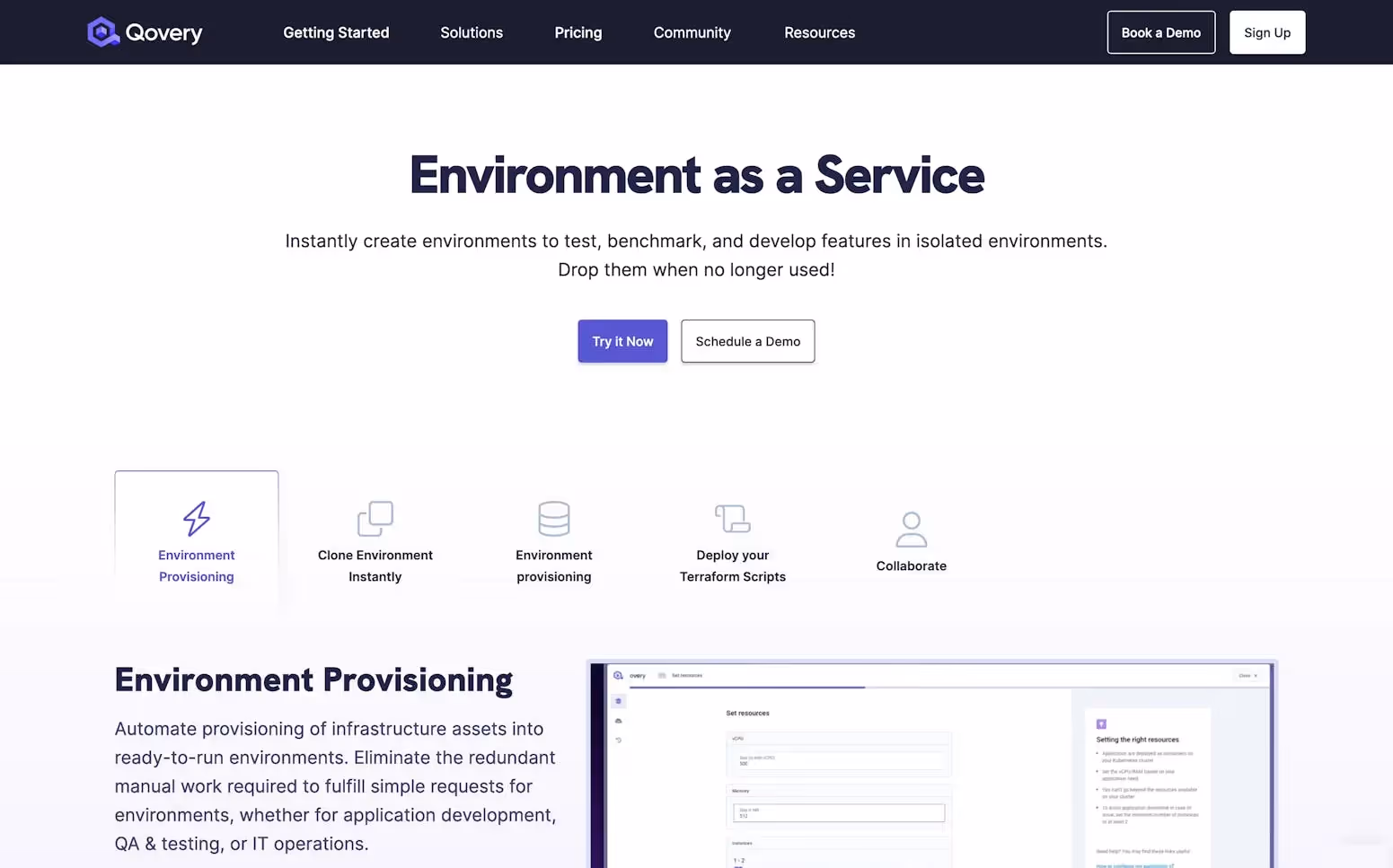Click the history icon in the screenshot sidebar

point(619,741)
